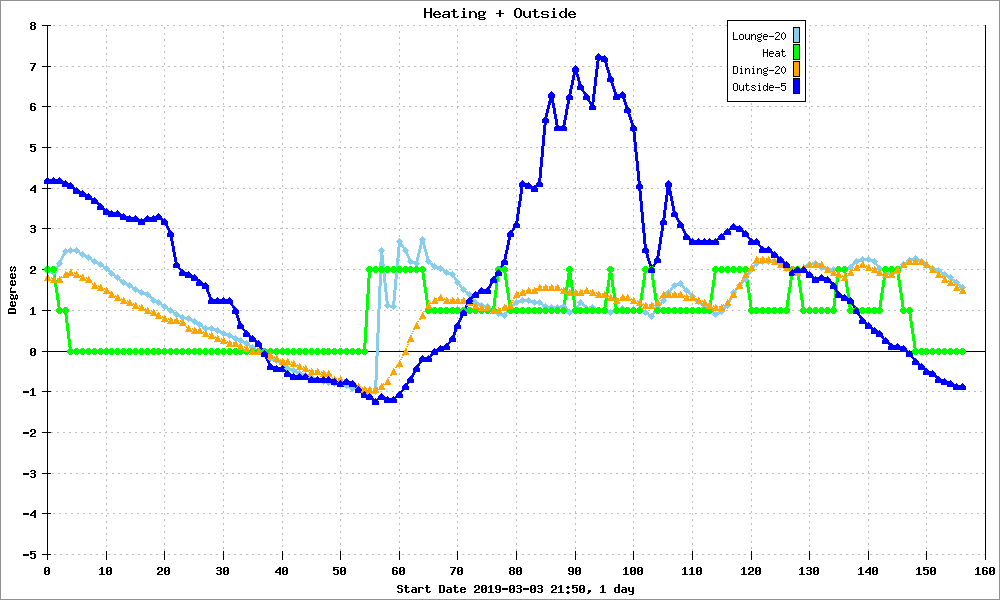Screen dimensions: 1000x600
Task: Click the Dining-20 orange legend swatch
Action: pyautogui.click(x=797, y=70)
